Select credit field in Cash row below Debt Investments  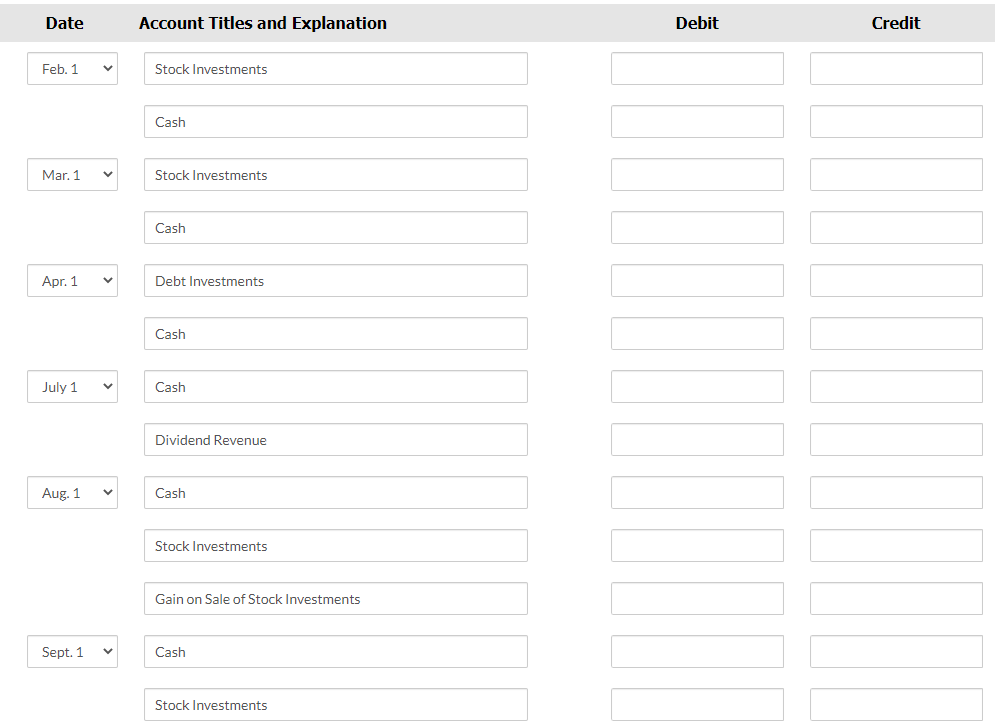pos(896,334)
